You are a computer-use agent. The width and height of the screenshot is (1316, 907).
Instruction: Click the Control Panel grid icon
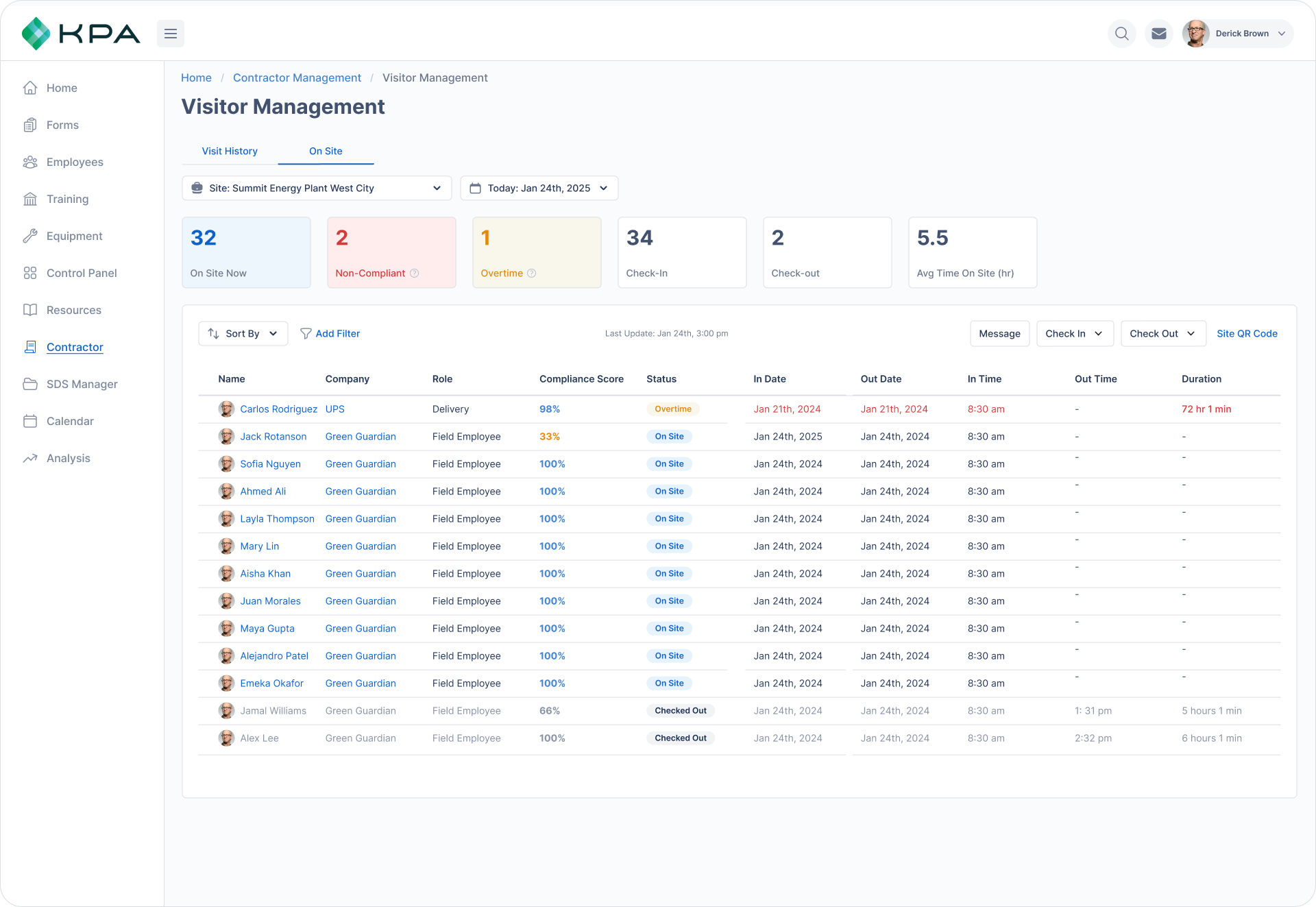tap(30, 273)
